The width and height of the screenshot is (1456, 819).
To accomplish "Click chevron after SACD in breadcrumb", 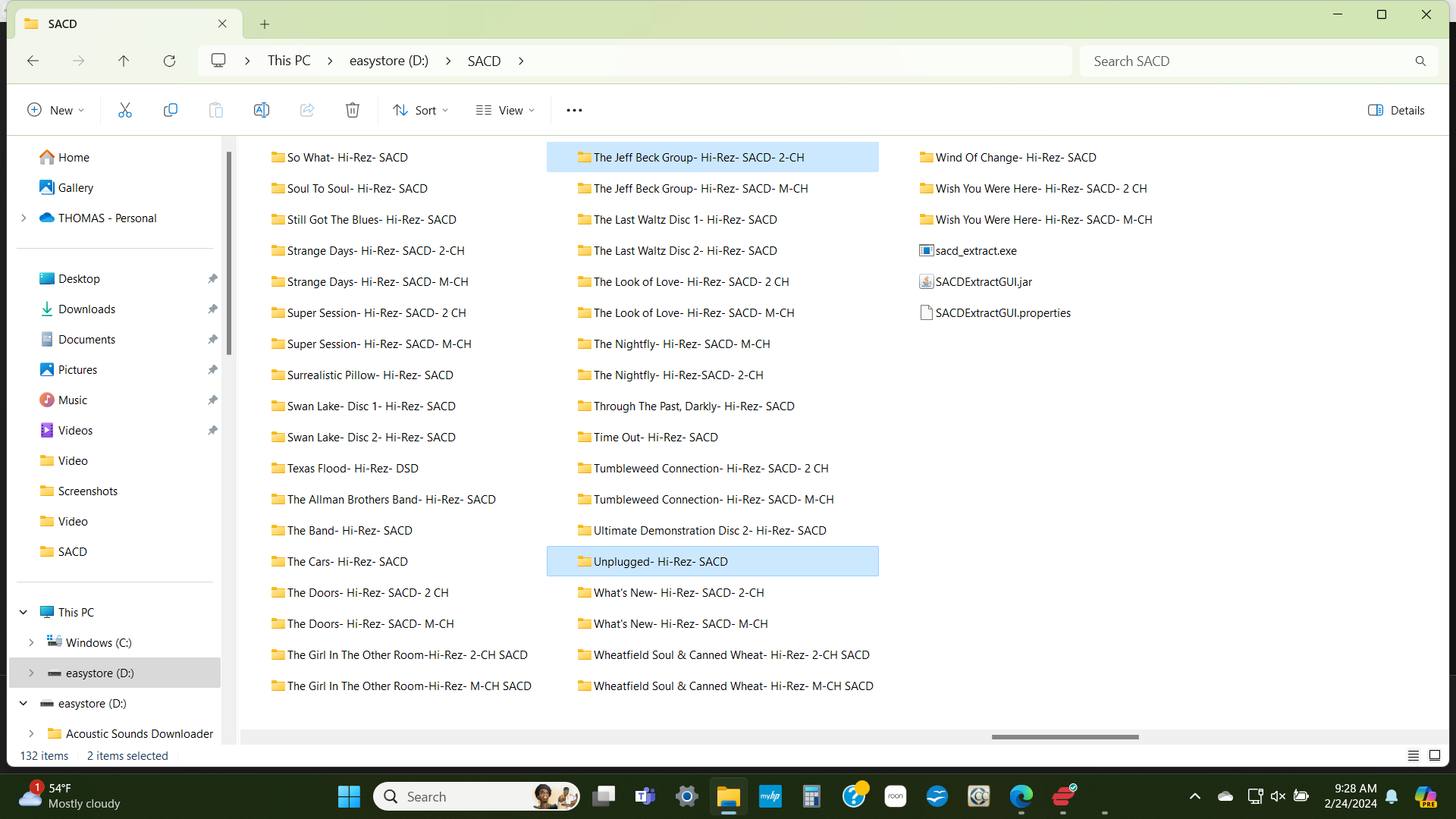I will (521, 61).
